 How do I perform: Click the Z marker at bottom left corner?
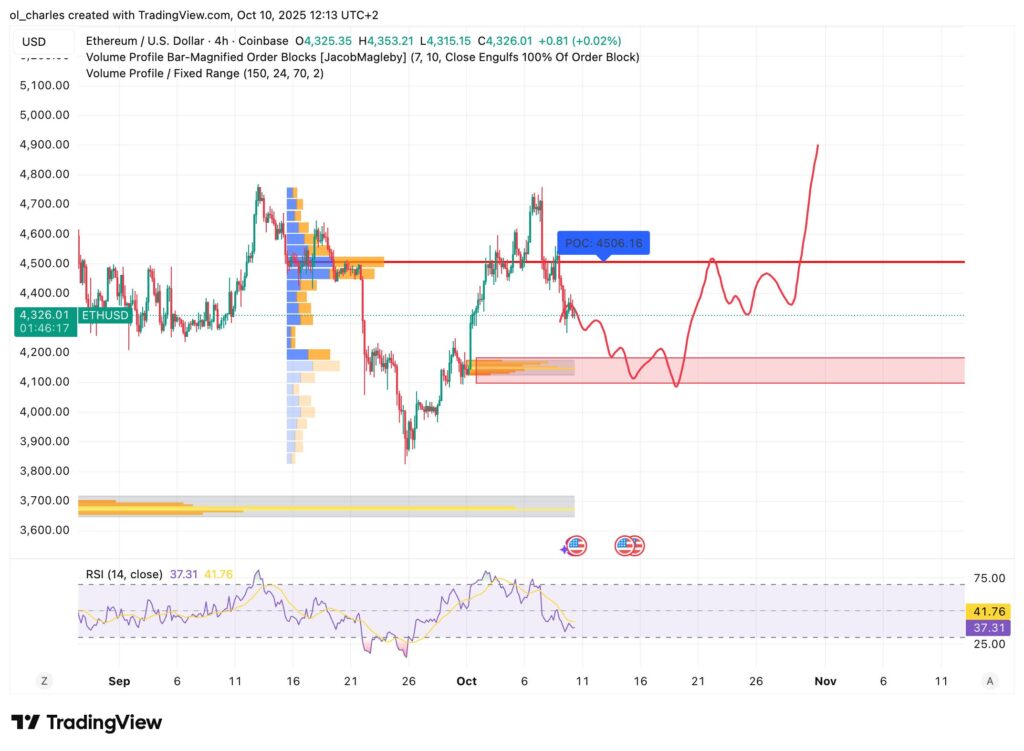(44, 680)
